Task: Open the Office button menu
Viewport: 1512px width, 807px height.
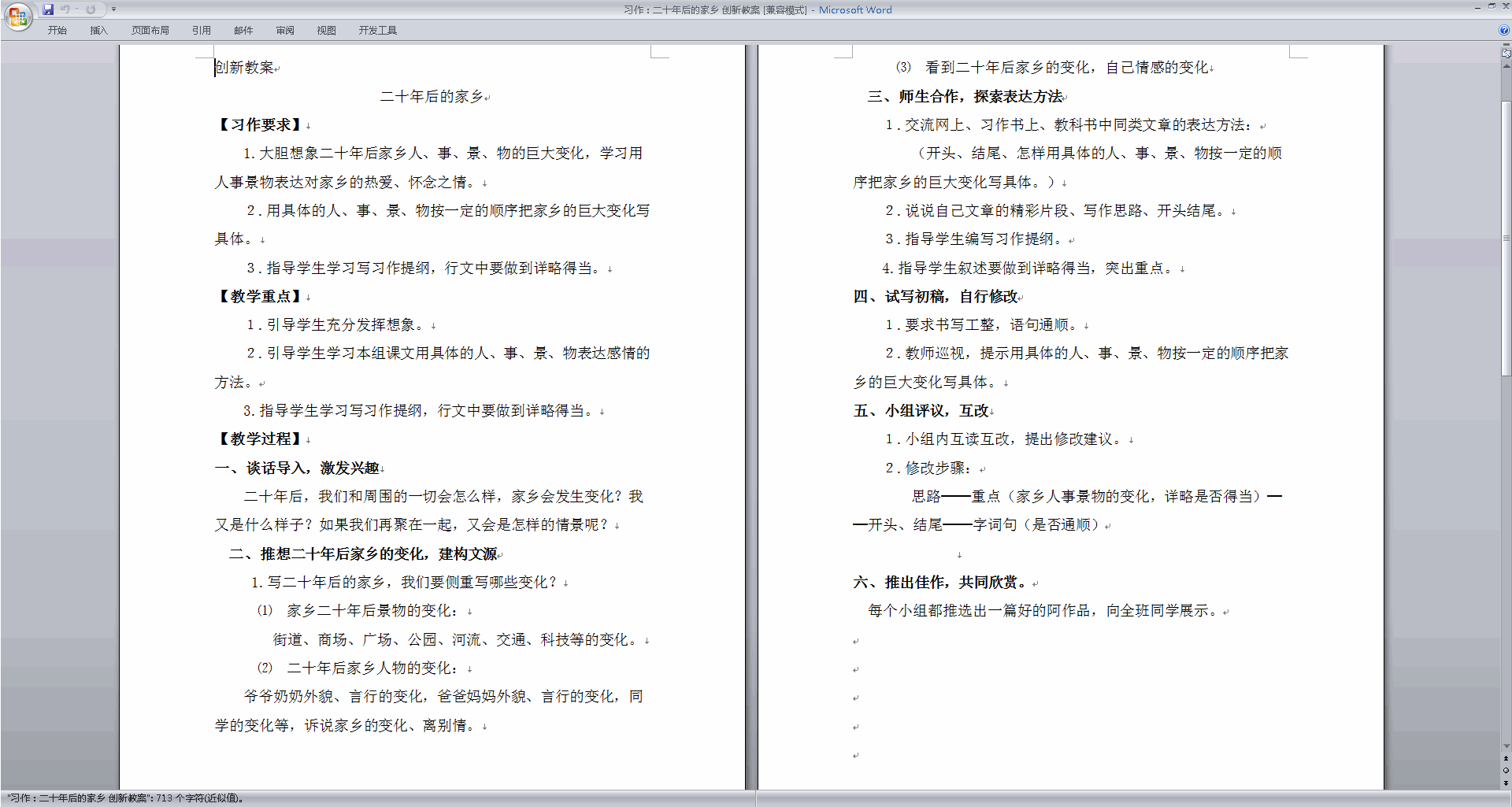Action: coord(17,16)
